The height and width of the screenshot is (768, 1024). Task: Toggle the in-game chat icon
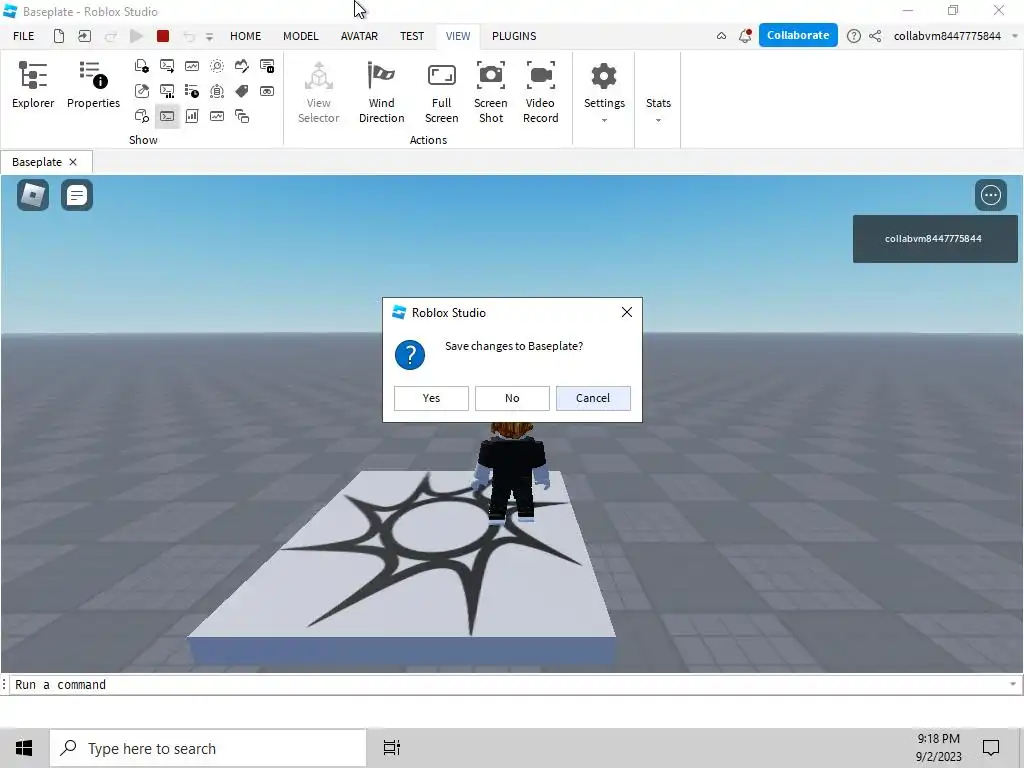76,195
